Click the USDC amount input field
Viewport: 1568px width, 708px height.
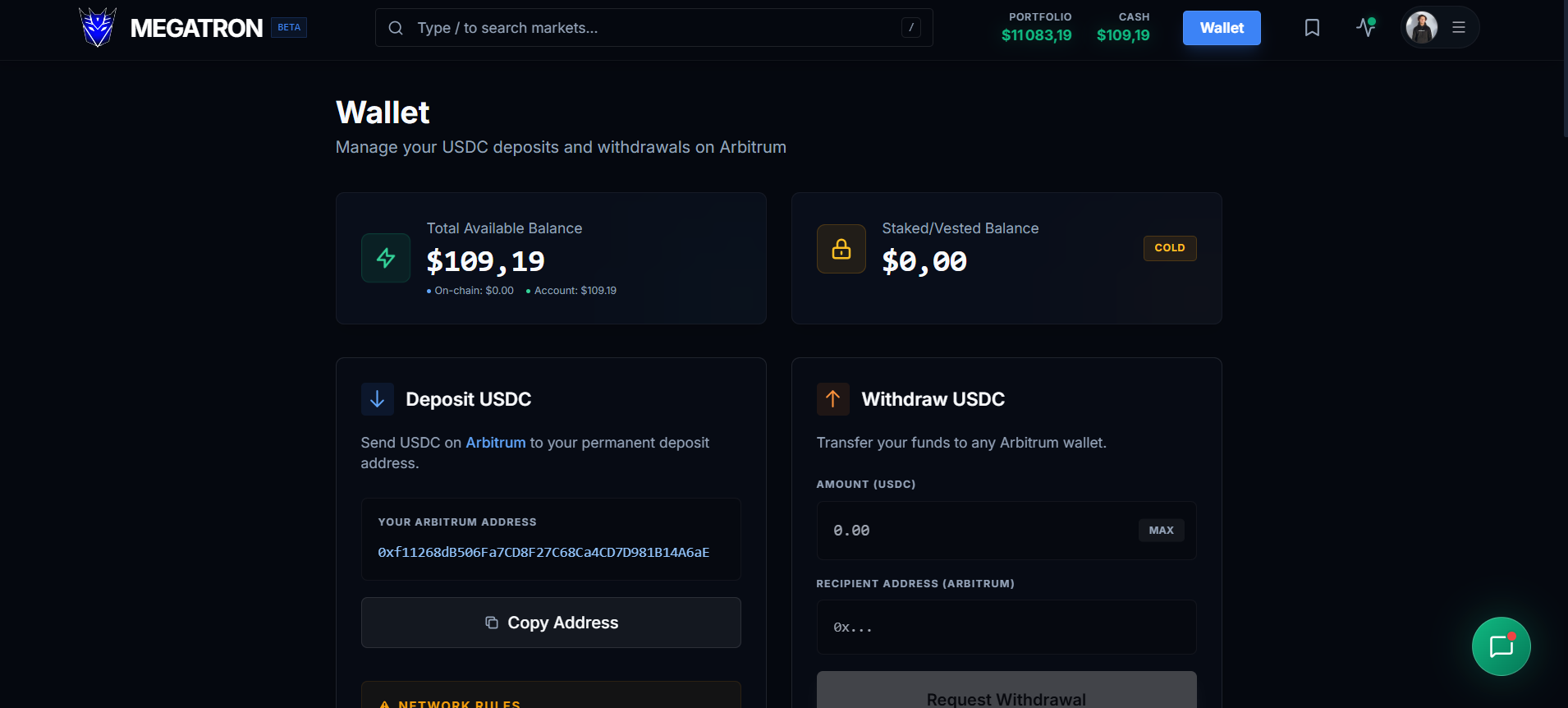click(1006, 531)
